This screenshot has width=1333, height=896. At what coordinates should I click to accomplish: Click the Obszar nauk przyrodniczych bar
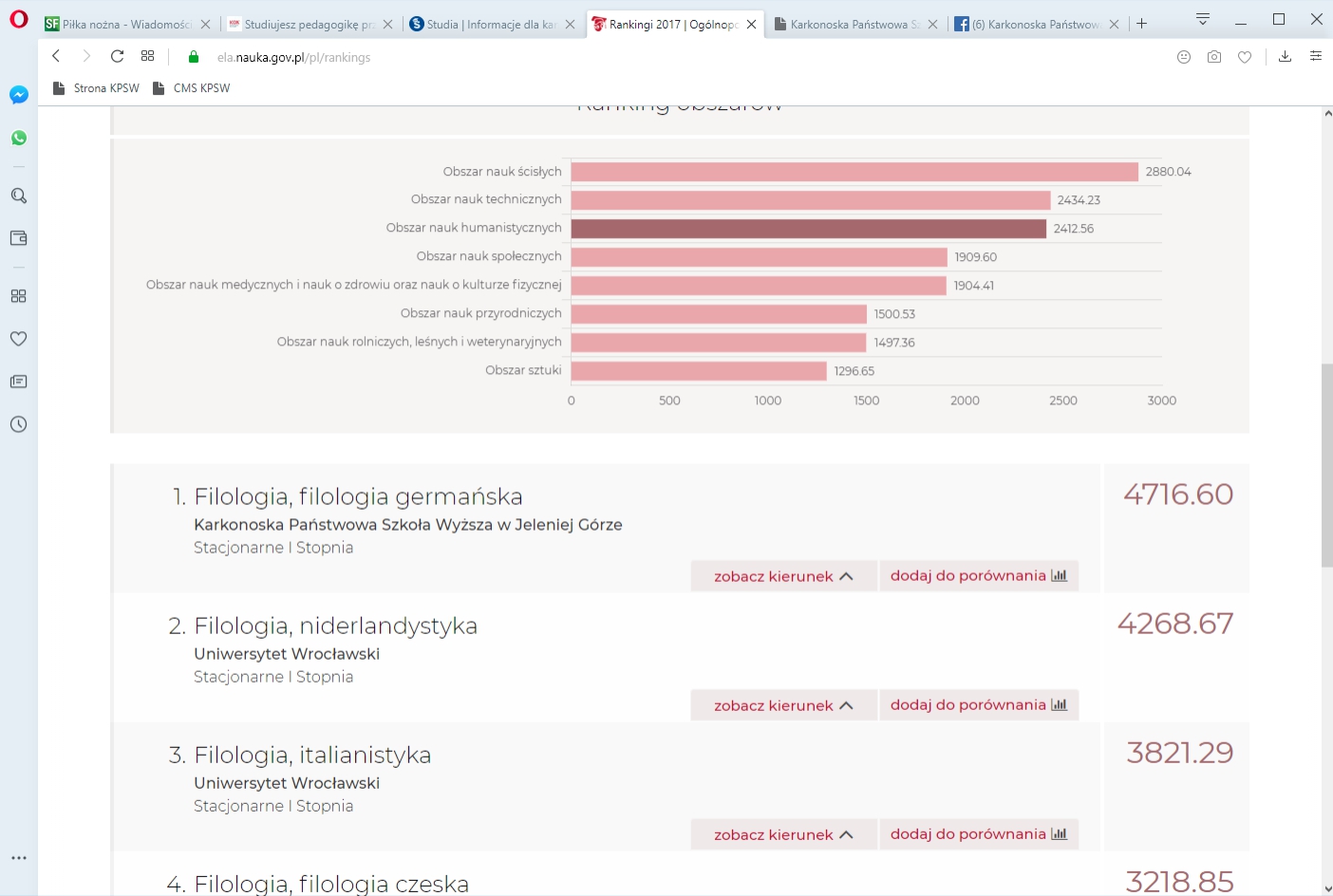point(719,314)
